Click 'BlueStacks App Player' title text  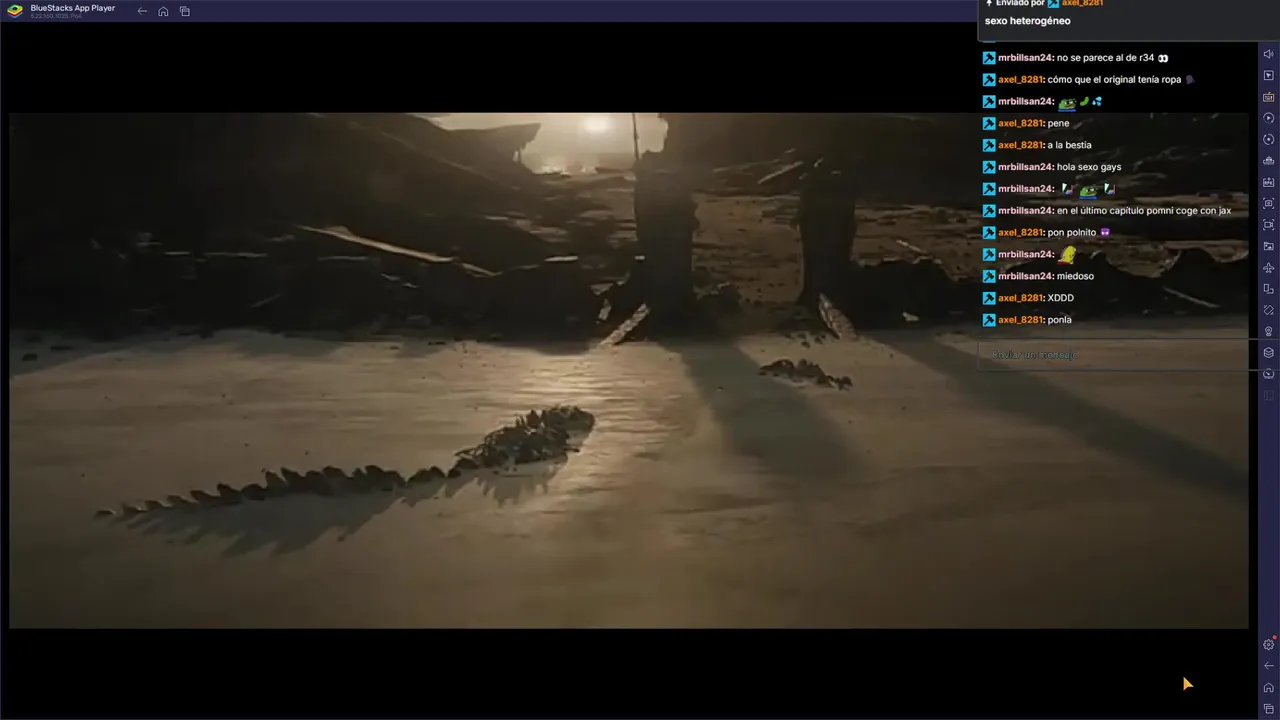point(73,8)
